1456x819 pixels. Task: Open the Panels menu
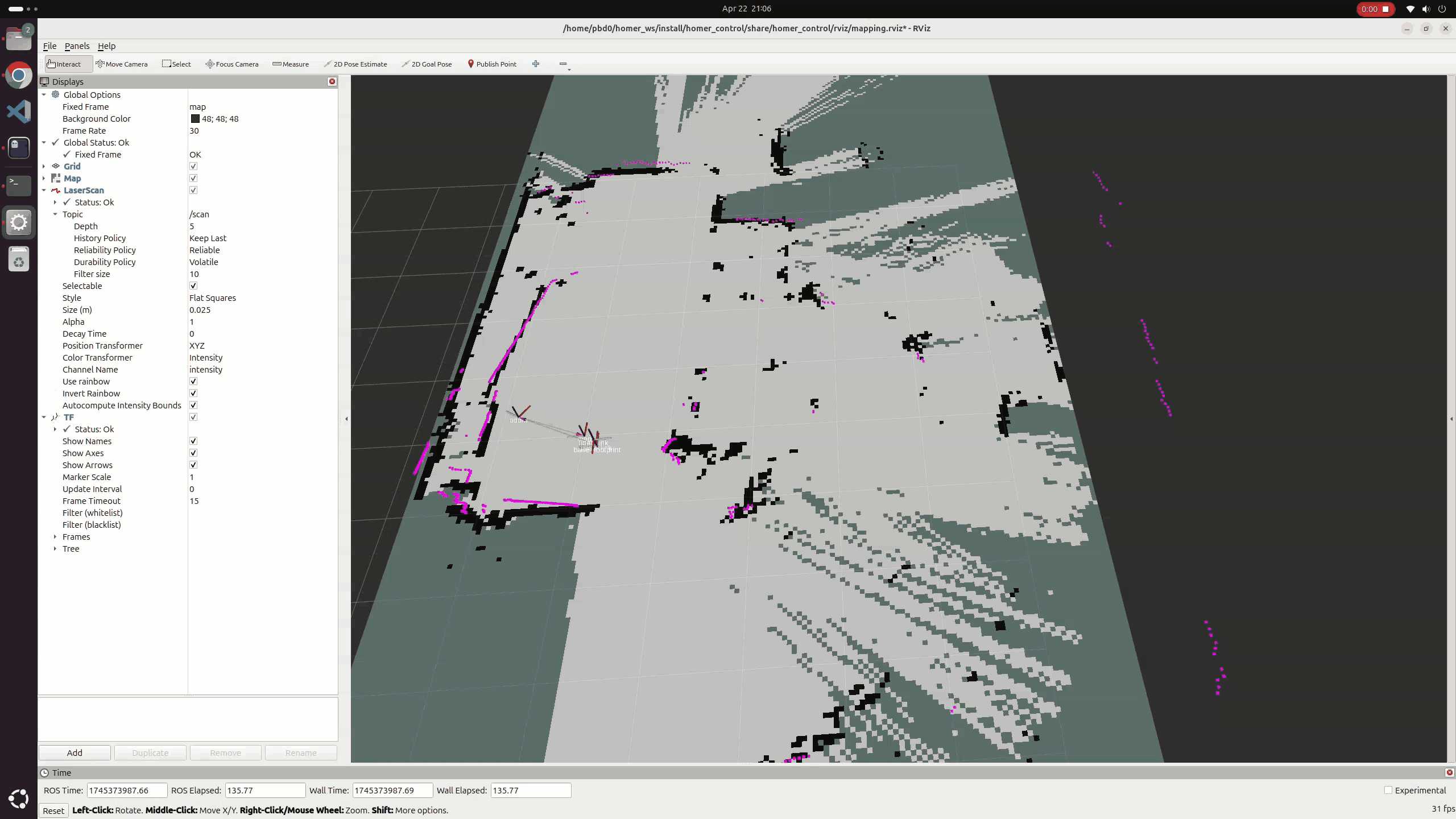click(77, 45)
